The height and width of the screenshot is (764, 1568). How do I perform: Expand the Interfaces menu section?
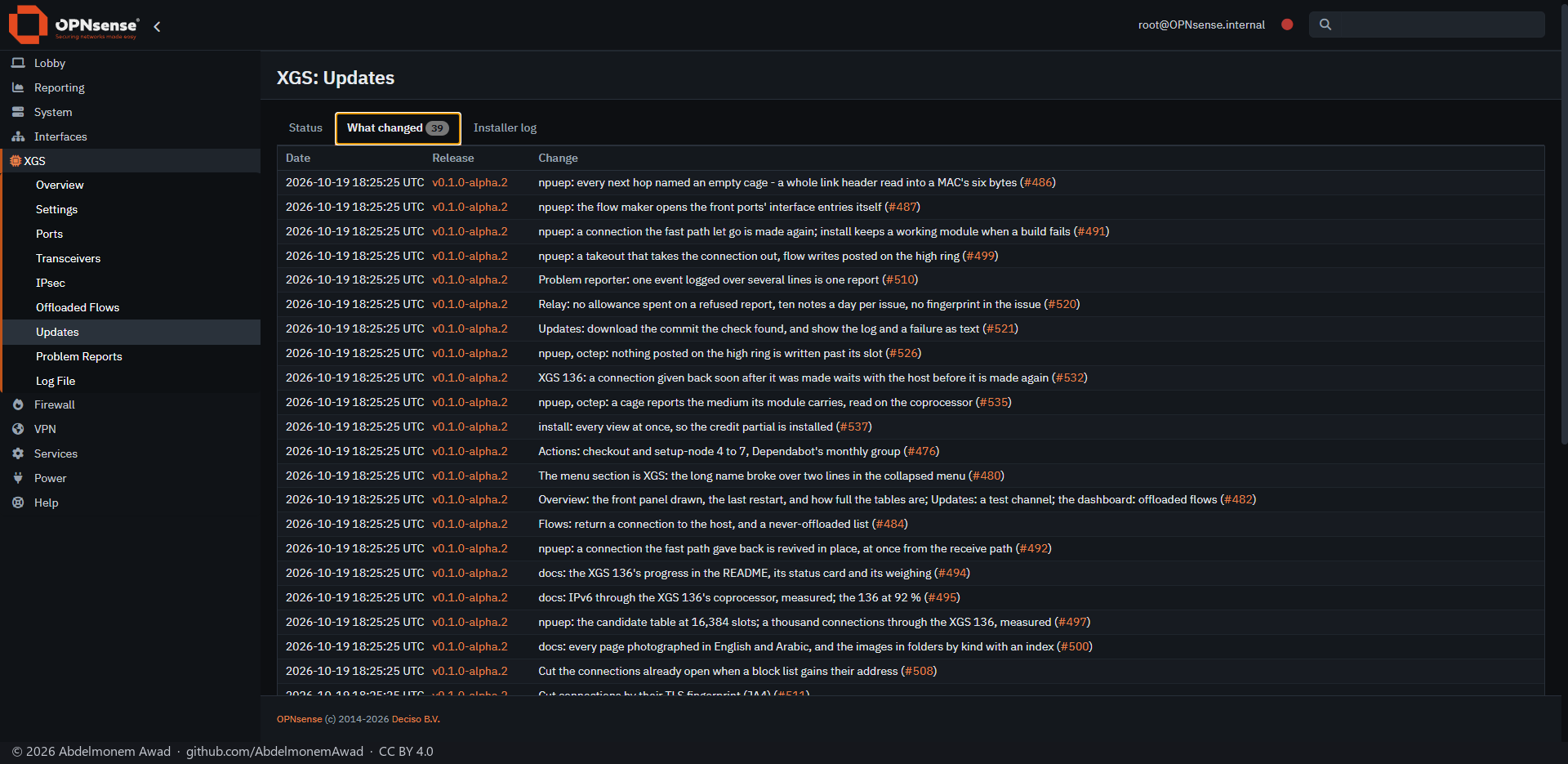point(131,136)
